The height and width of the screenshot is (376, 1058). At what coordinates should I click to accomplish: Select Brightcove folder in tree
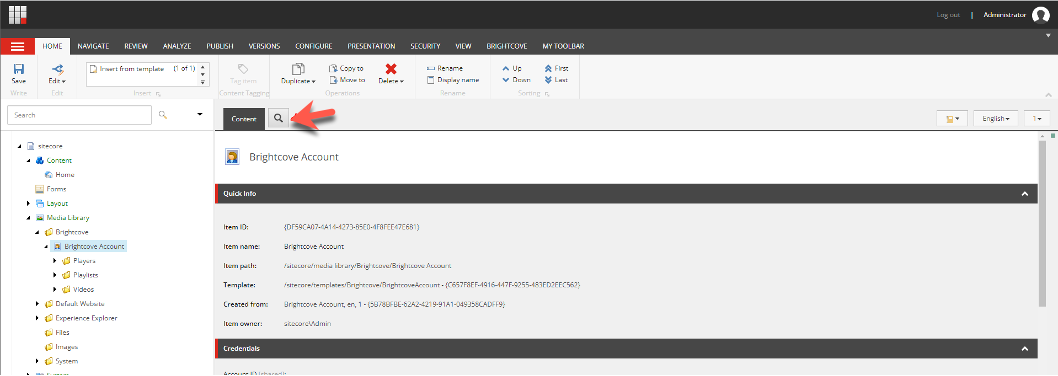pos(72,232)
